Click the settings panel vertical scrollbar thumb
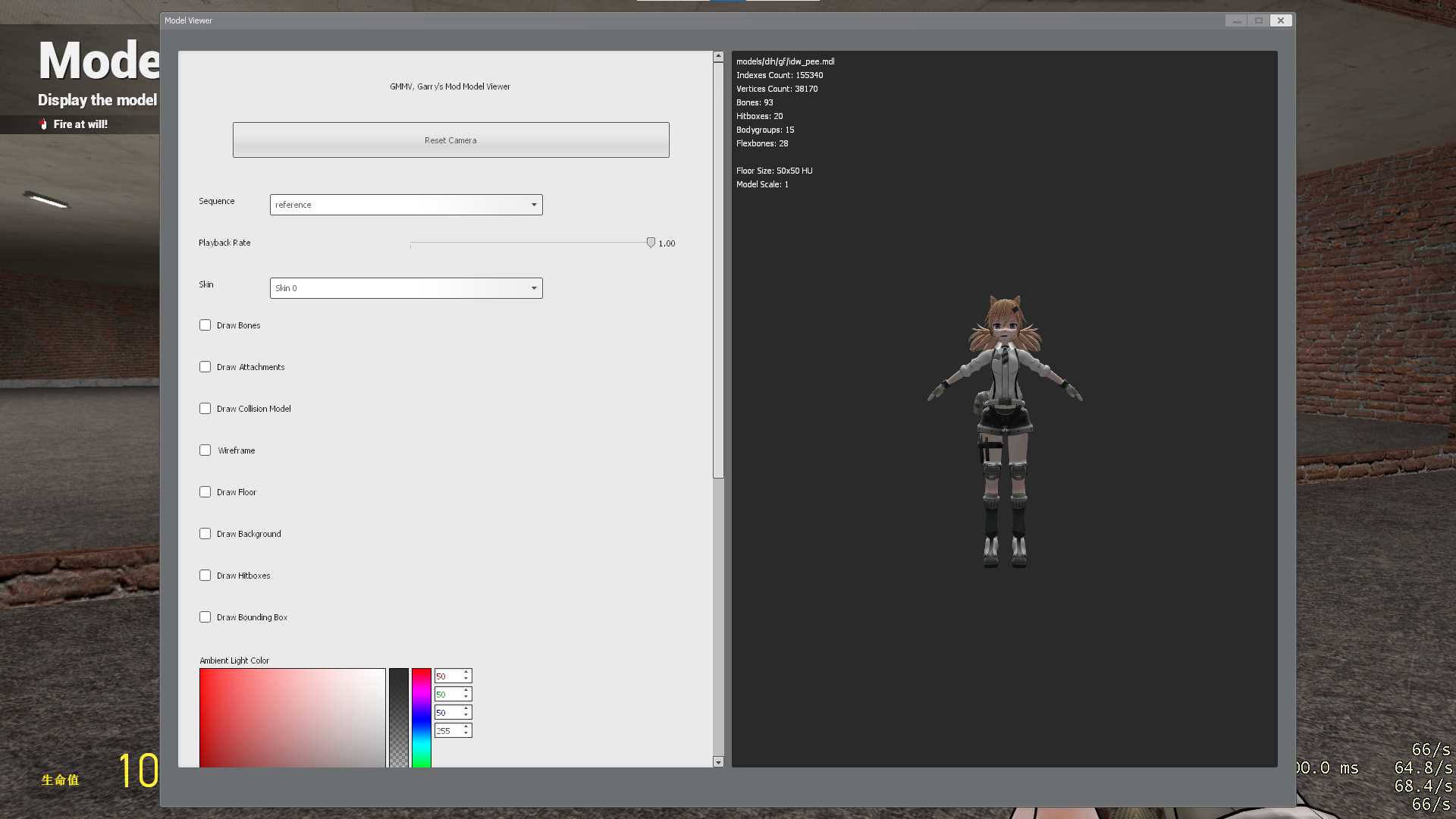Image resolution: width=1456 pixels, height=819 pixels. pyautogui.click(x=718, y=270)
